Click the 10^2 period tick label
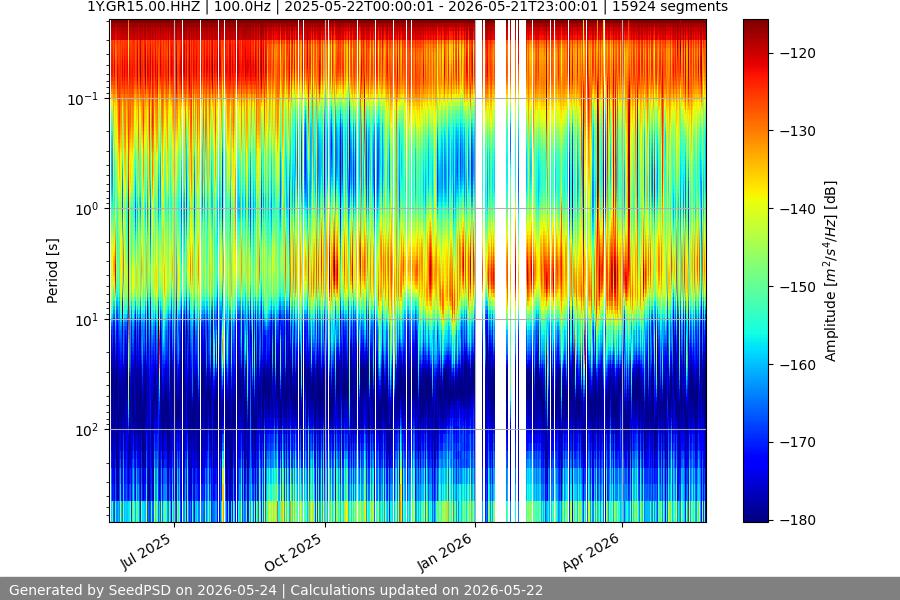900x600 pixels. pyautogui.click(x=87, y=430)
